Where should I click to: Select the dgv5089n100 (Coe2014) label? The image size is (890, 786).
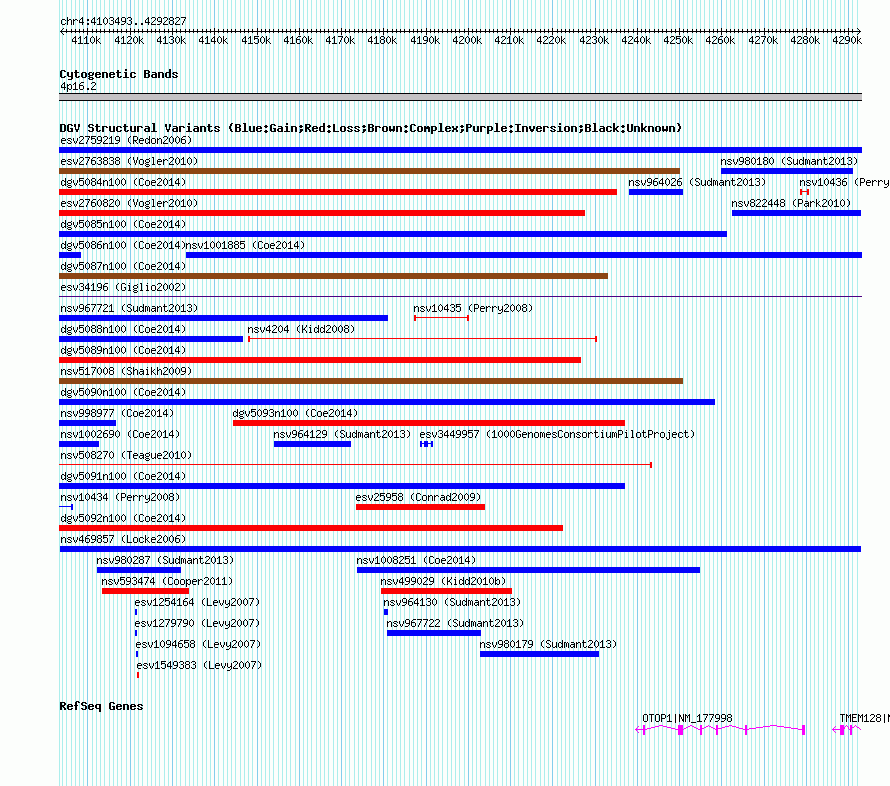pos(123,350)
